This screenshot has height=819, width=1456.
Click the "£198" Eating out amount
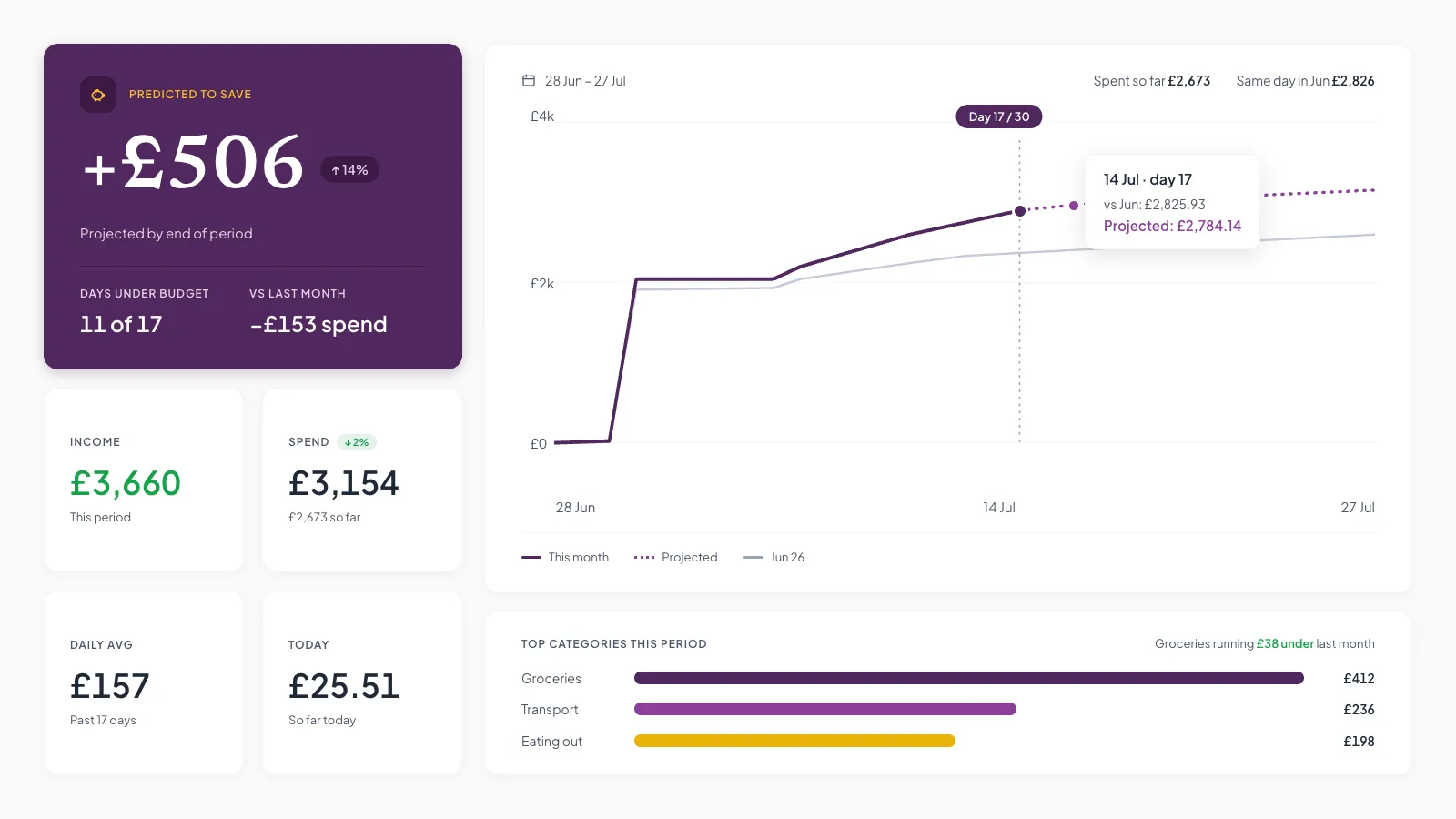coord(1359,742)
